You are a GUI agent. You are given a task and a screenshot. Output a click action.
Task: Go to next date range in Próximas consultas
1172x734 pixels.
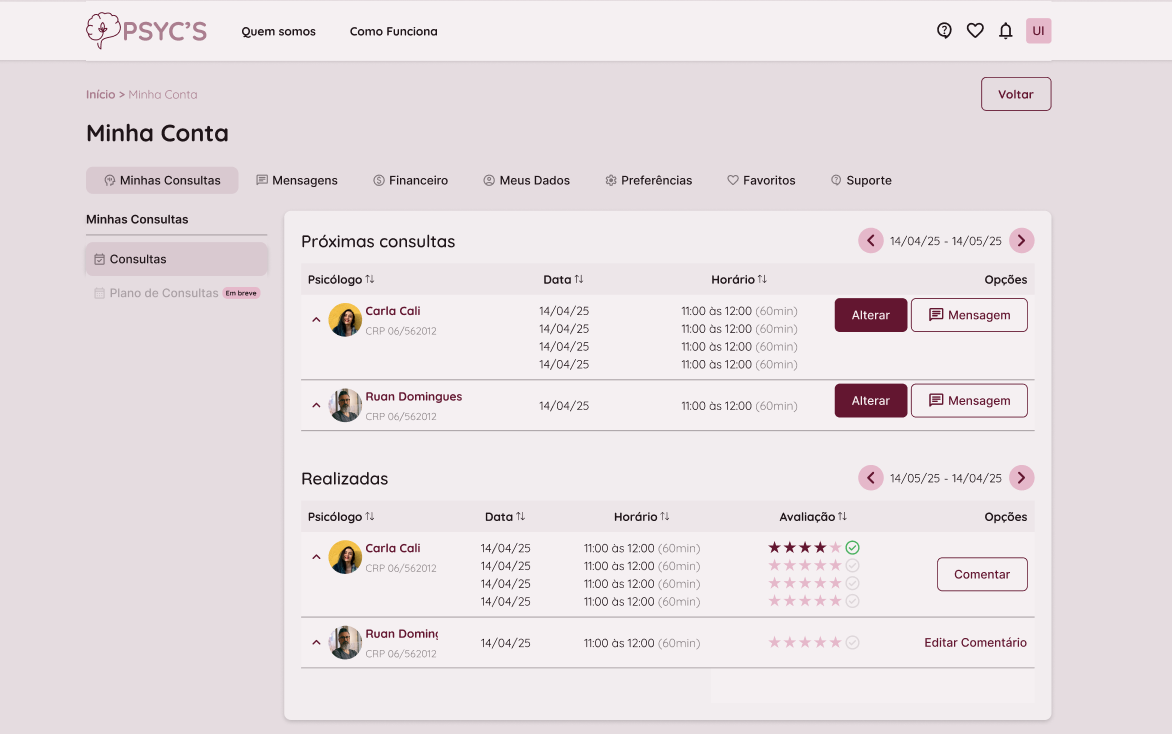[1021, 241]
